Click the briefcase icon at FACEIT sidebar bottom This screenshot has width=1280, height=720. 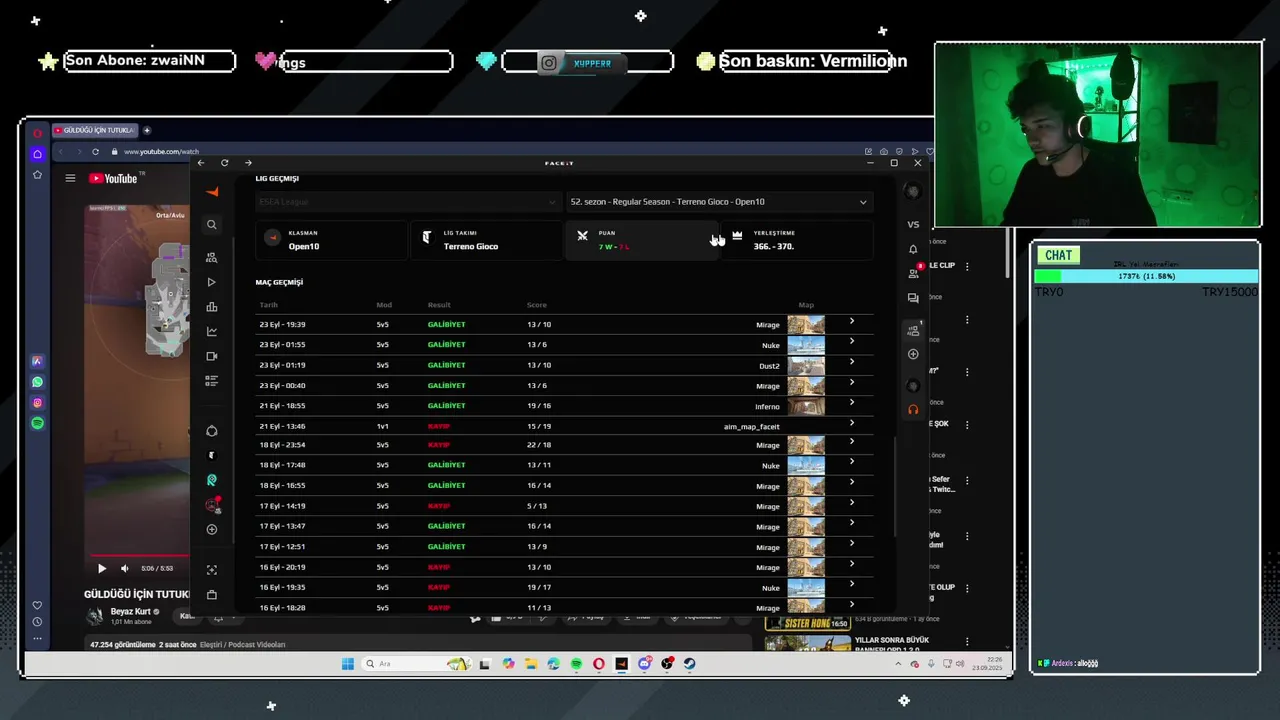tap(211, 595)
